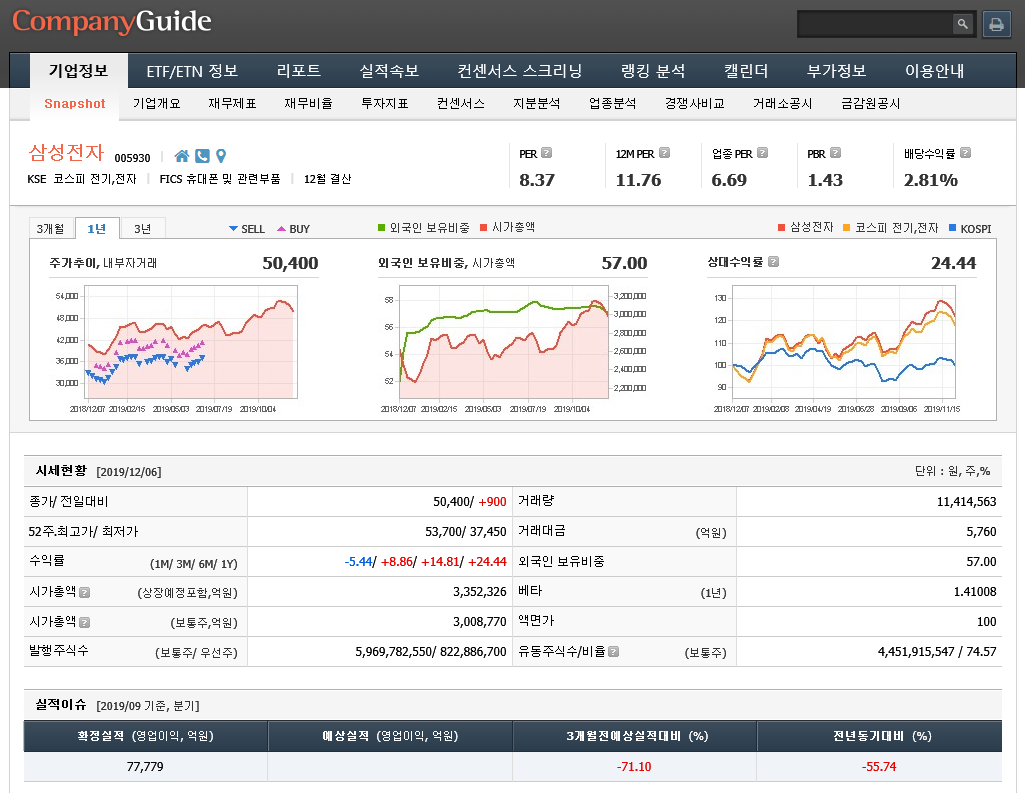Switch to the 재무비율 sub-tab
This screenshot has height=793, width=1025.
tap(309, 103)
